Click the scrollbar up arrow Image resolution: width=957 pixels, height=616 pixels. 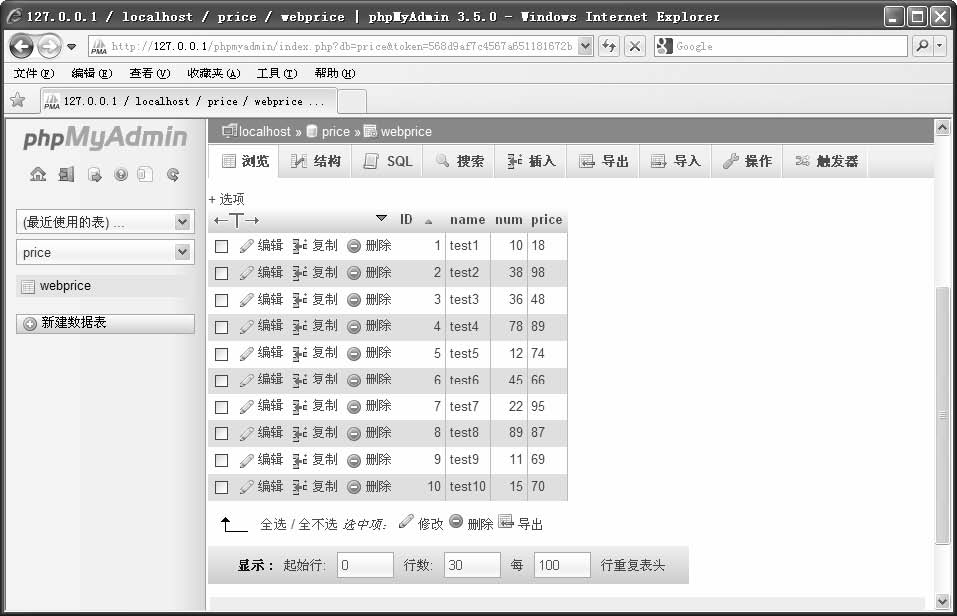942,127
